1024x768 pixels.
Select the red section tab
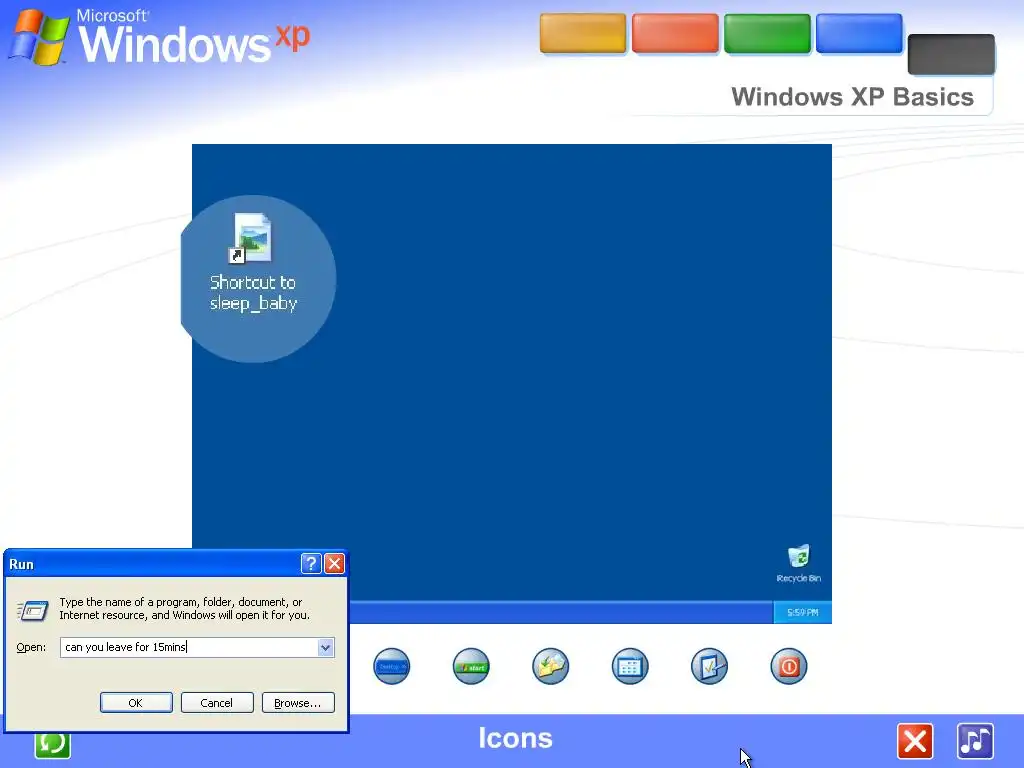coord(675,33)
